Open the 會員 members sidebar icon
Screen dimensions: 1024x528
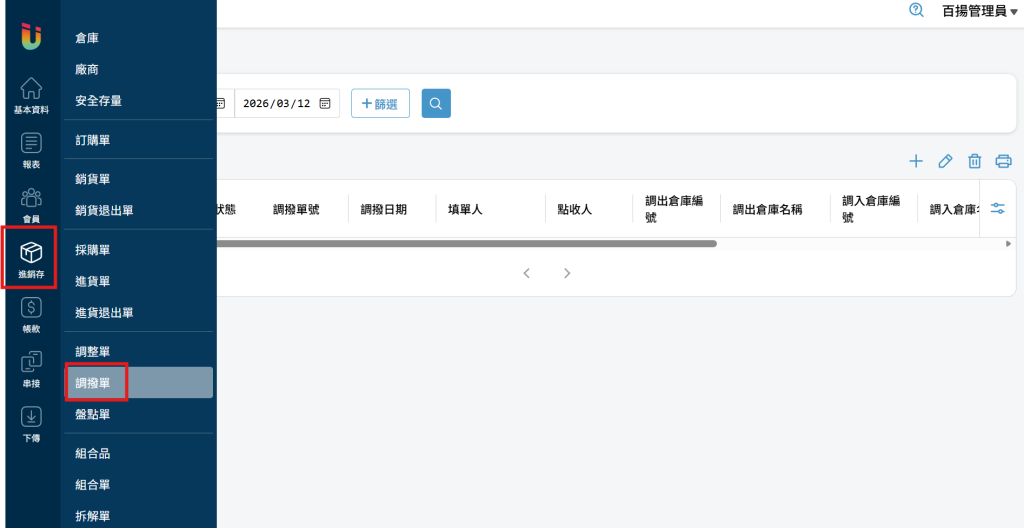click(31, 199)
